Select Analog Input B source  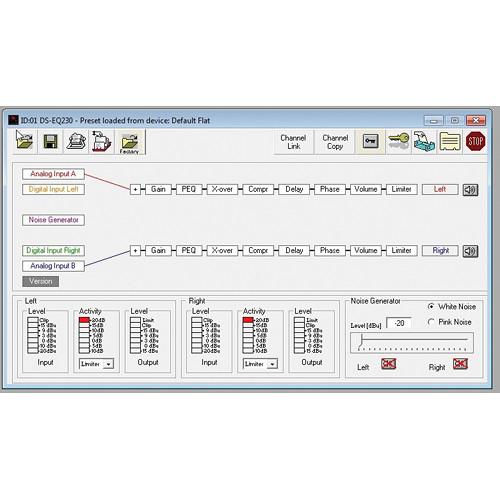click(x=53, y=266)
